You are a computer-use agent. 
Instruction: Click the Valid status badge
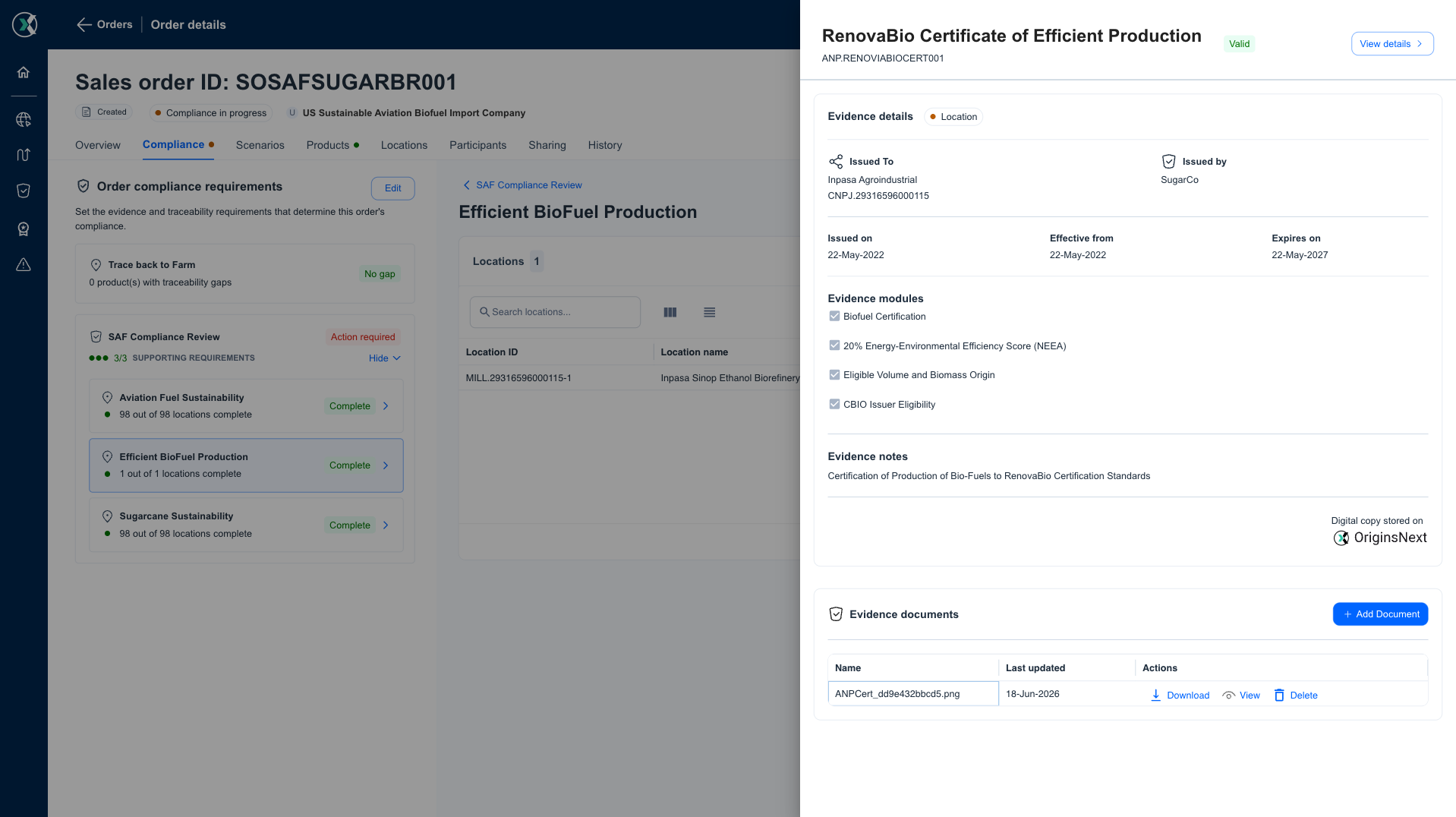point(1239,44)
